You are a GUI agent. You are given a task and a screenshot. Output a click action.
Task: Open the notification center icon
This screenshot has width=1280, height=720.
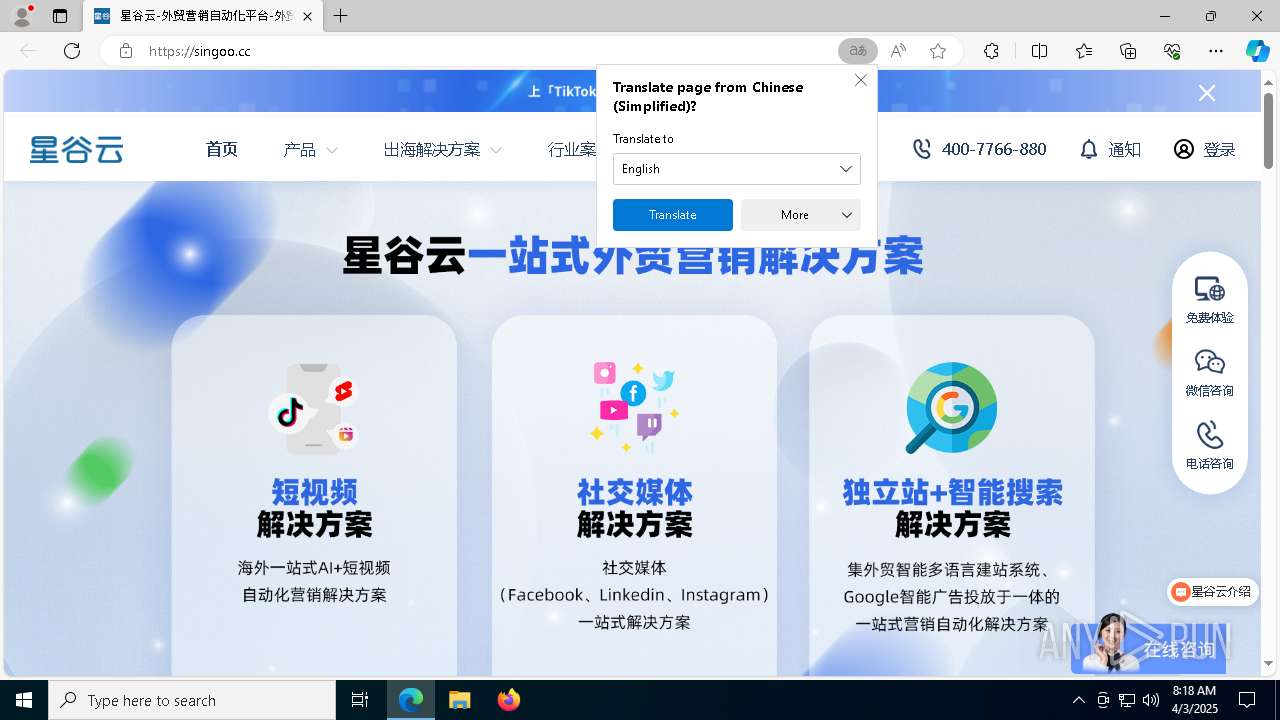1247,700
